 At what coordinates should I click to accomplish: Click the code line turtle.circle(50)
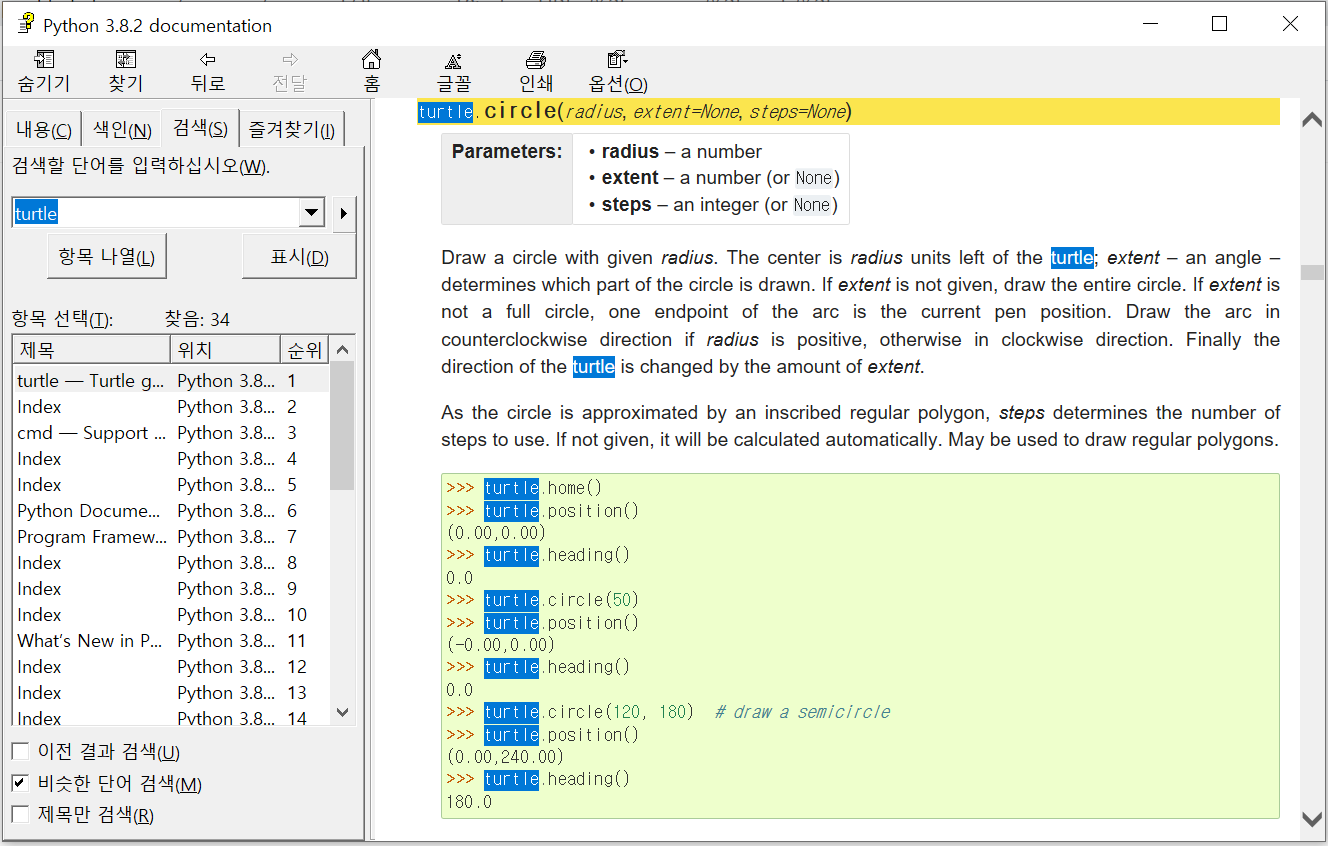click(x=542, y=600)
